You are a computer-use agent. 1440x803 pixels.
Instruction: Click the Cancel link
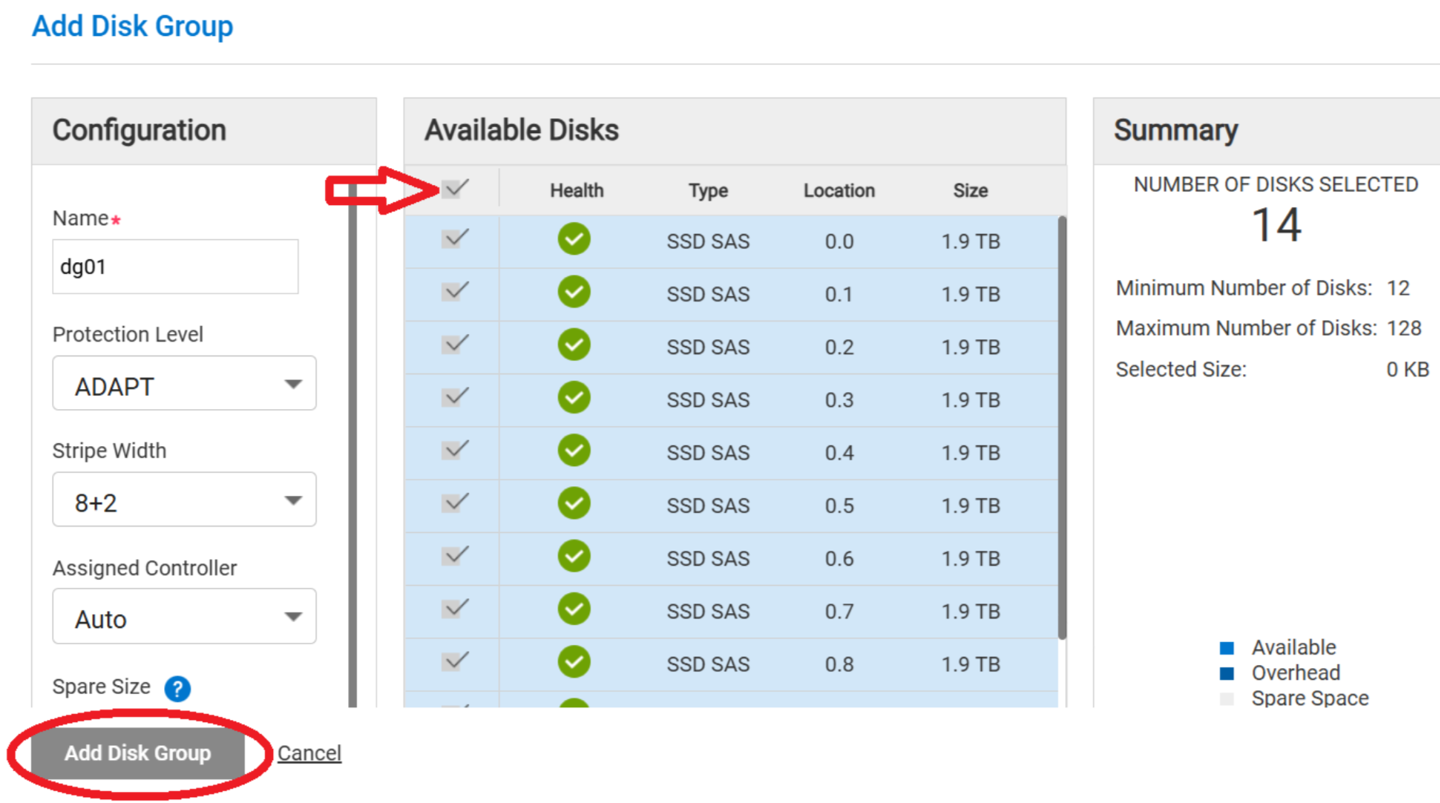pos(309,752)
